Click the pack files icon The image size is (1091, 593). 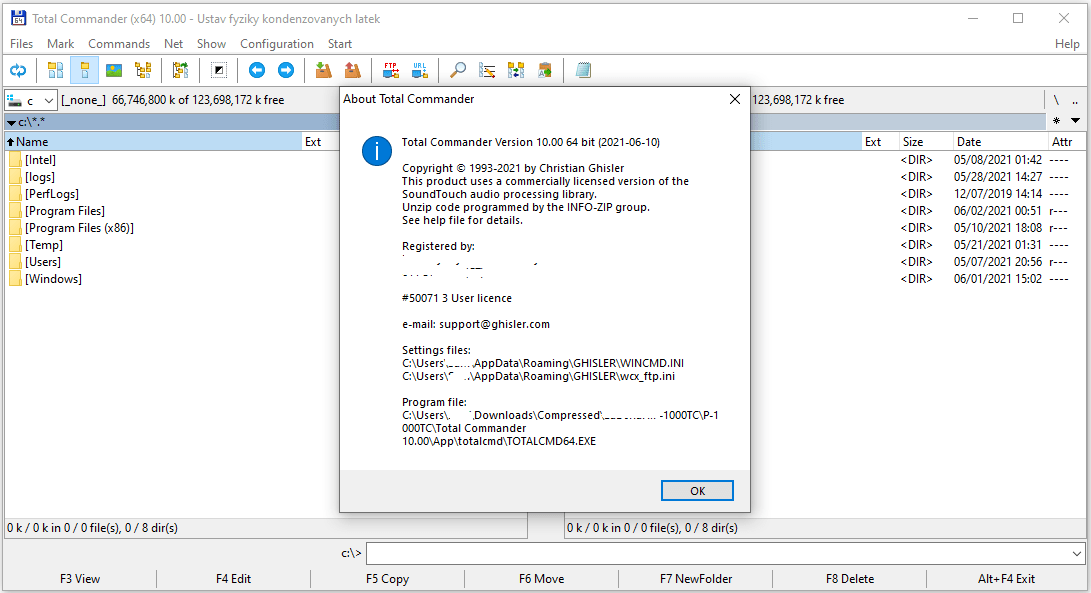pyautogui.click(x=324, y=70)
